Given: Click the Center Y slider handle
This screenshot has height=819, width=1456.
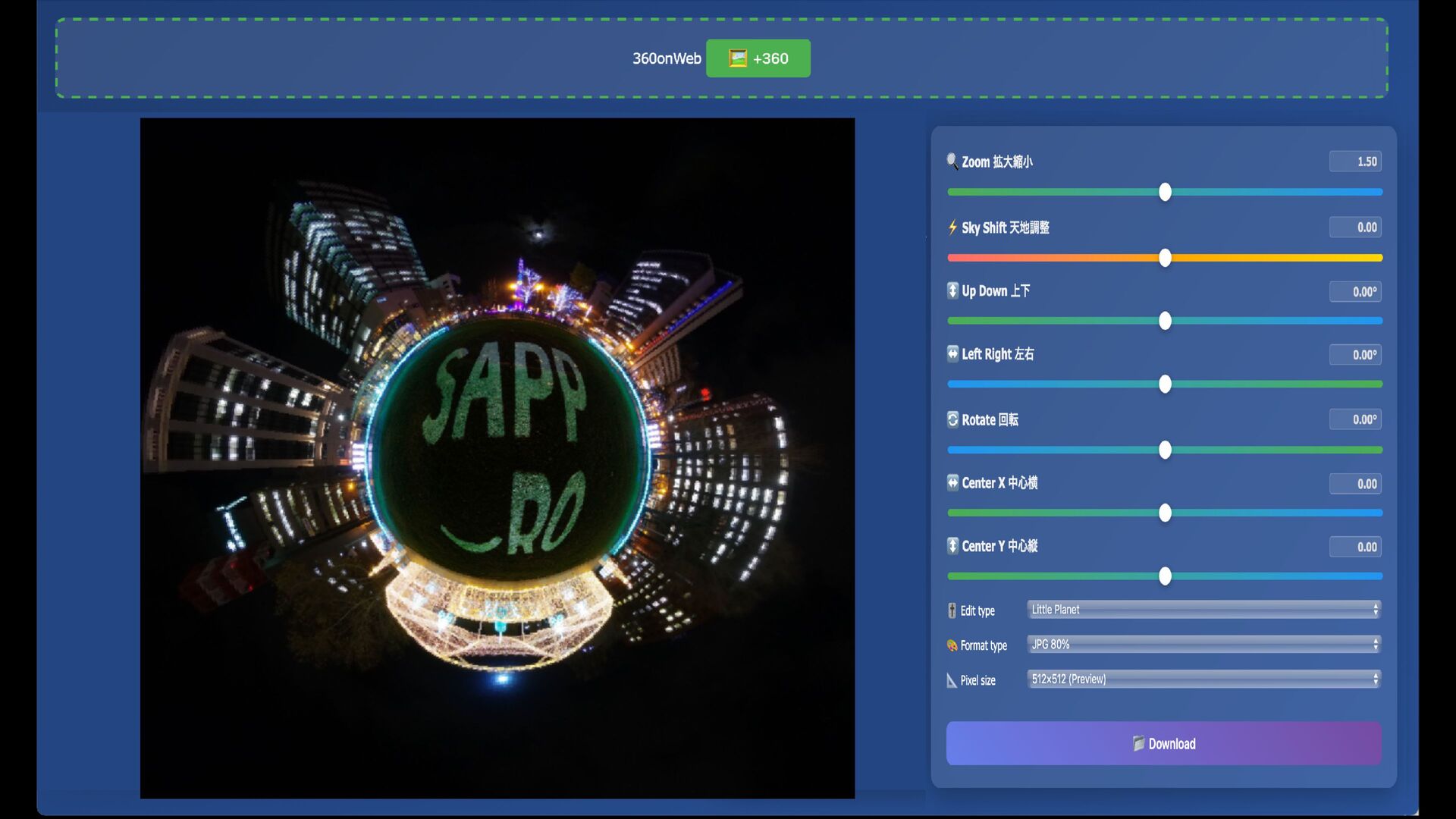Looking at the screenshot, I should pyautogui.click(x=1166, y=576).
